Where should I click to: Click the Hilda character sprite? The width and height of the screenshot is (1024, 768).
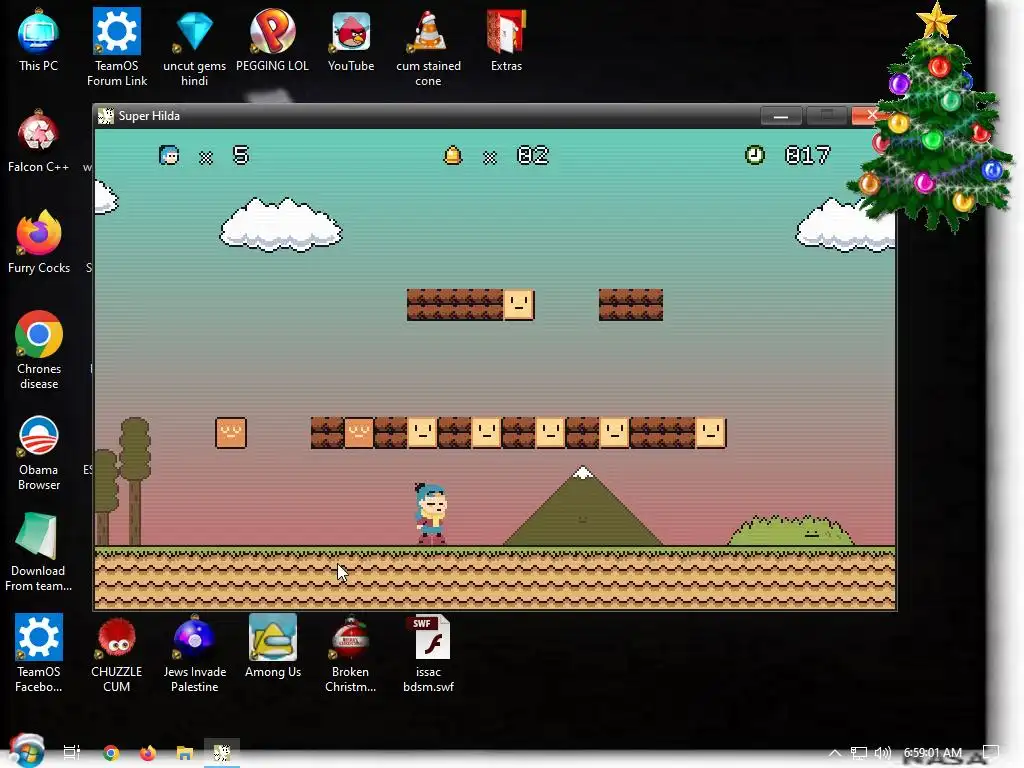pos(430,513)
